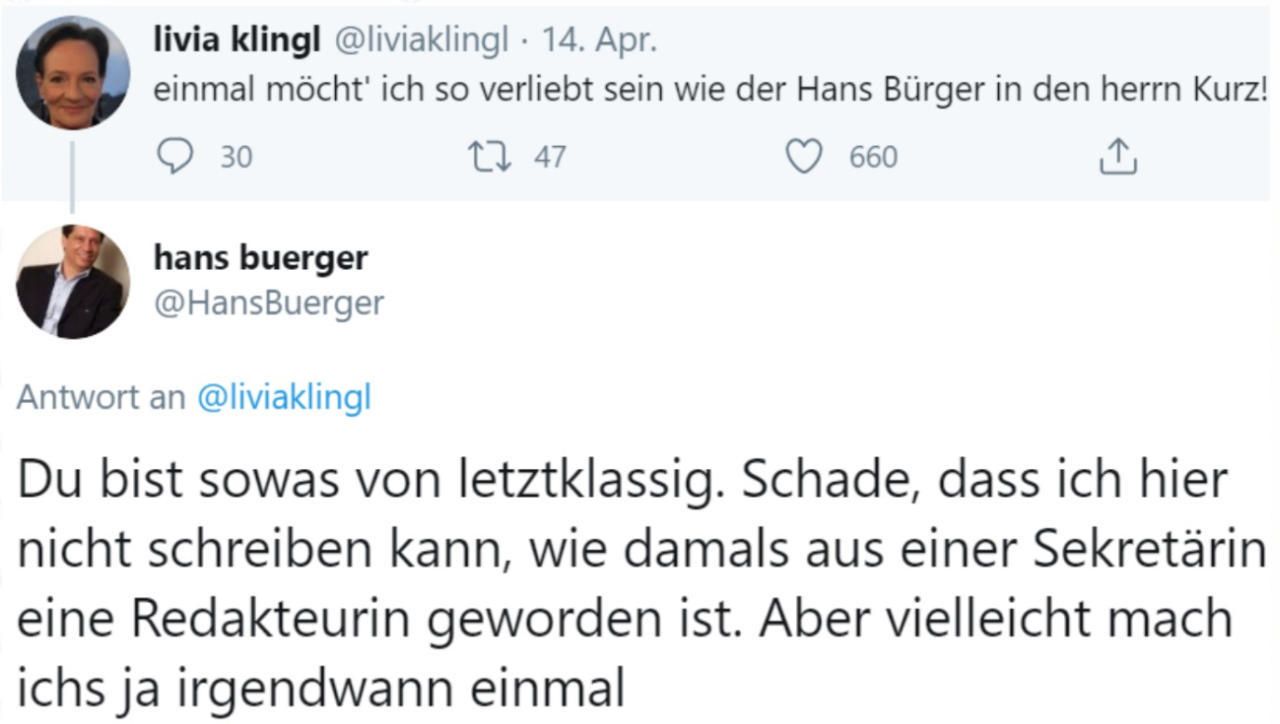Click the retweet count 47
1280x724 pixels.
click(549, 157)
